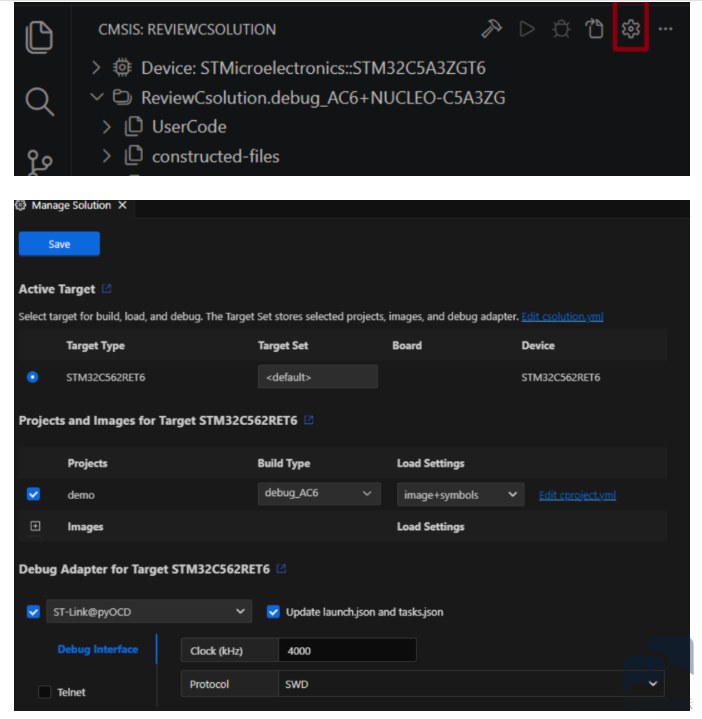The image size is (702, 719).
Task: Click the Clock (kHz) 4000 input field
Action: click(347, 650)
